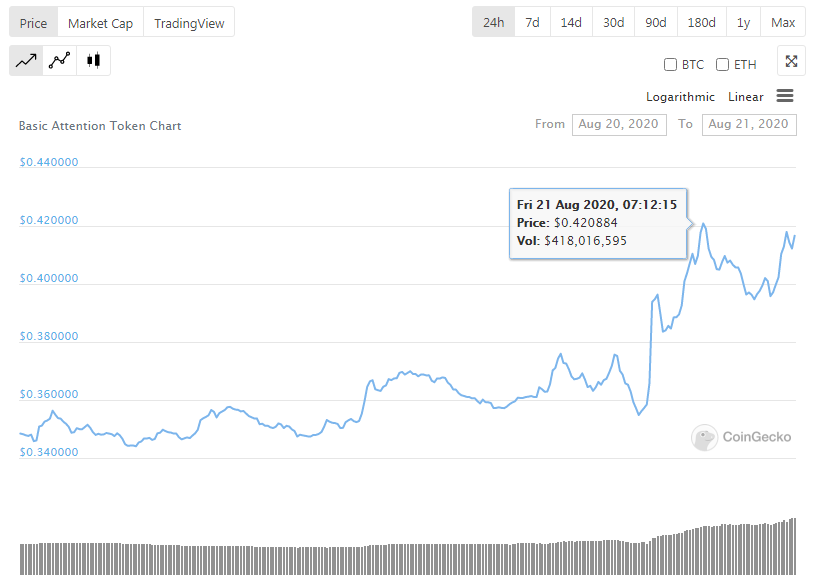Switch chart scale to Linear

pyautogui.click(x=746, y=97)
